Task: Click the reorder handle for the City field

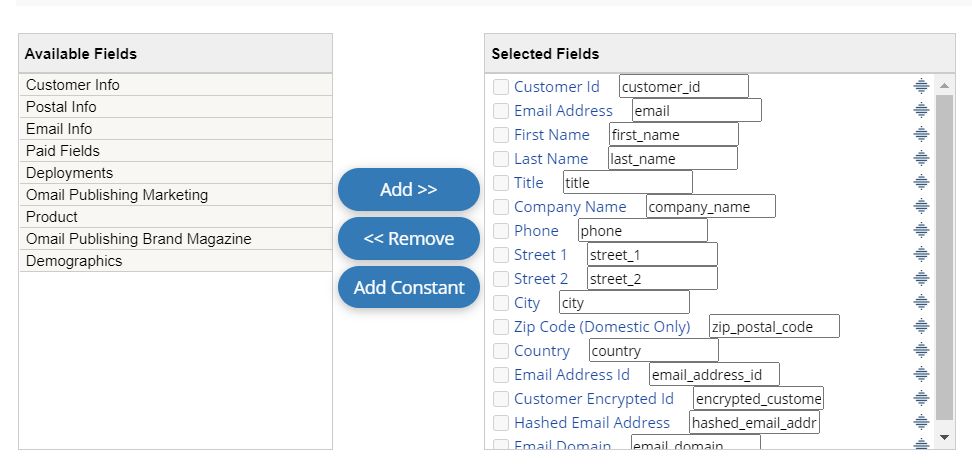Action: 921,302
